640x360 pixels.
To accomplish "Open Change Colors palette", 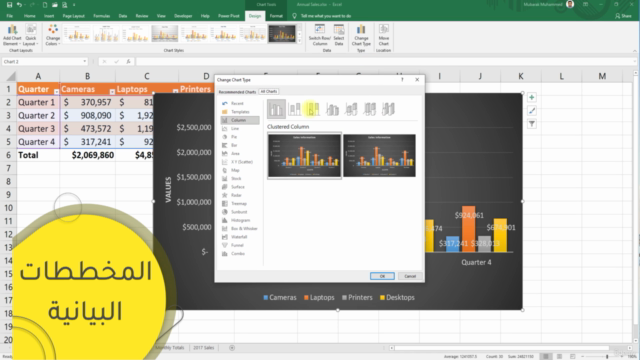I will 53,35.
